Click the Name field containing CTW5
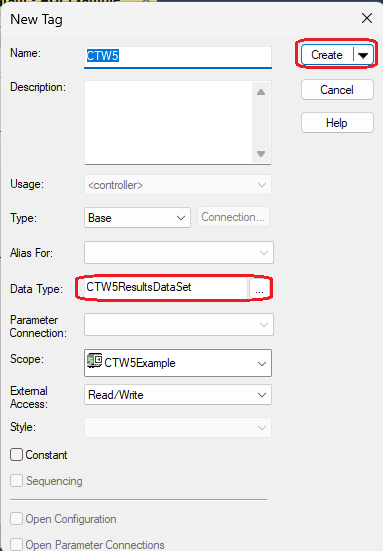Screen dimensions: 383x551 click(x=178, y=56)
